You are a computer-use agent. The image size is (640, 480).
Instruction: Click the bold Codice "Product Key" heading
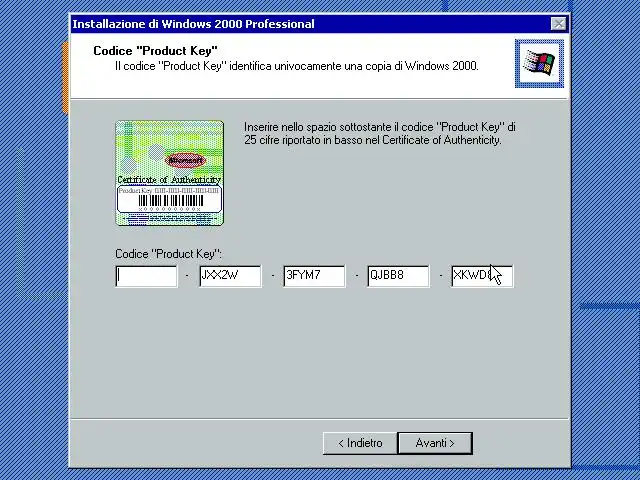pos(155,51)
